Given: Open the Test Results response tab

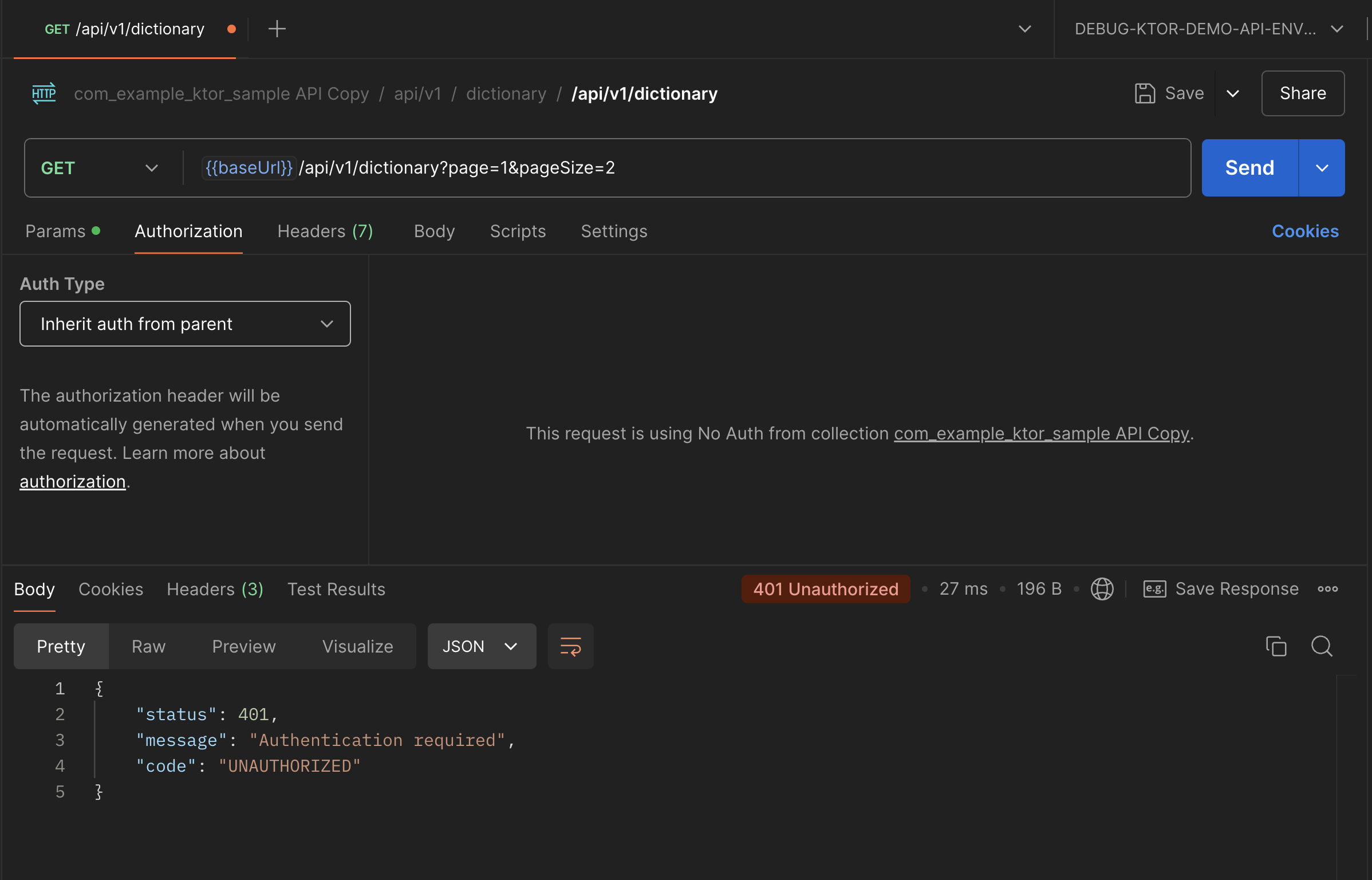Looking at the screenshot, I should tap(336, 589).
